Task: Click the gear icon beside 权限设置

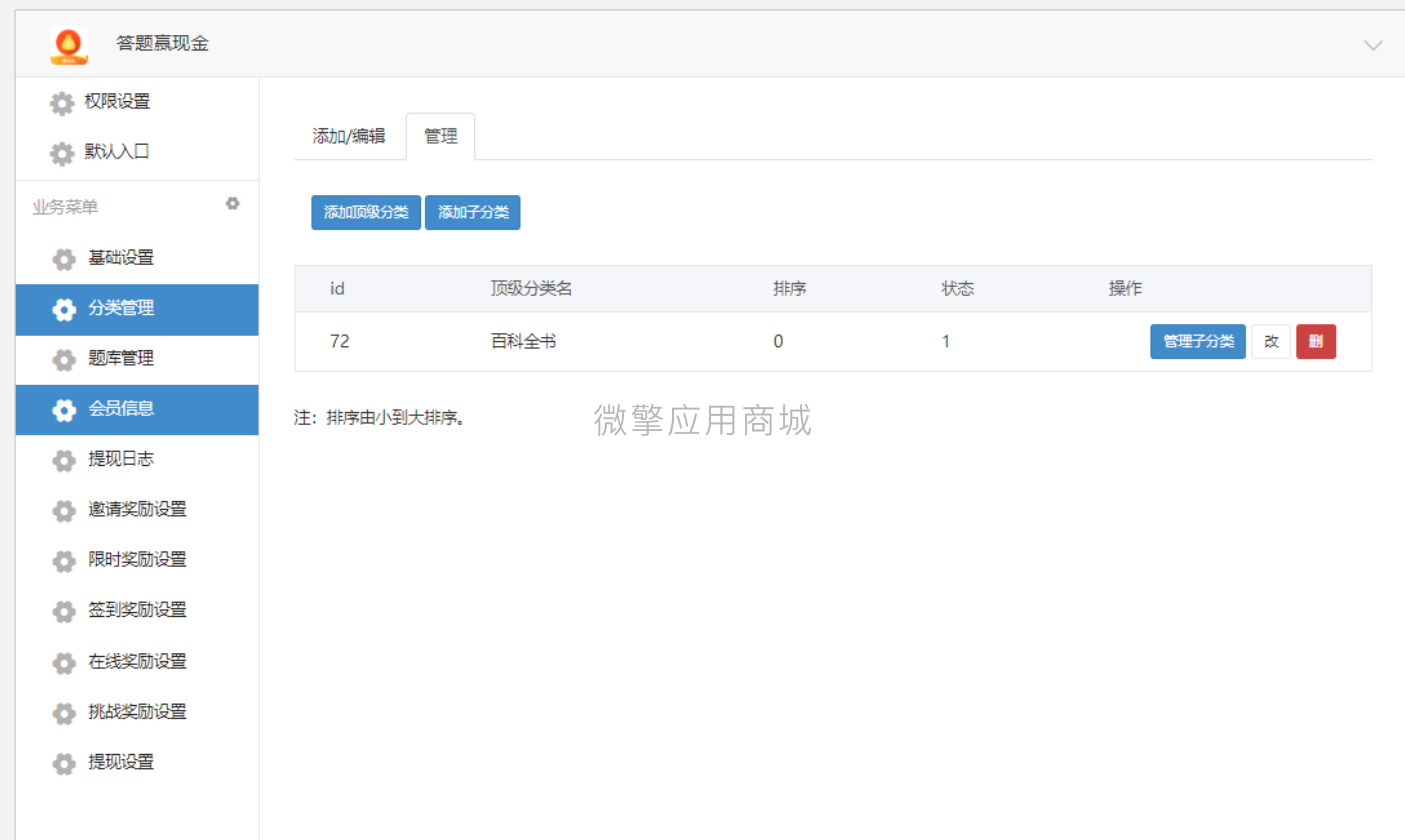Action: tap(62, 103)
